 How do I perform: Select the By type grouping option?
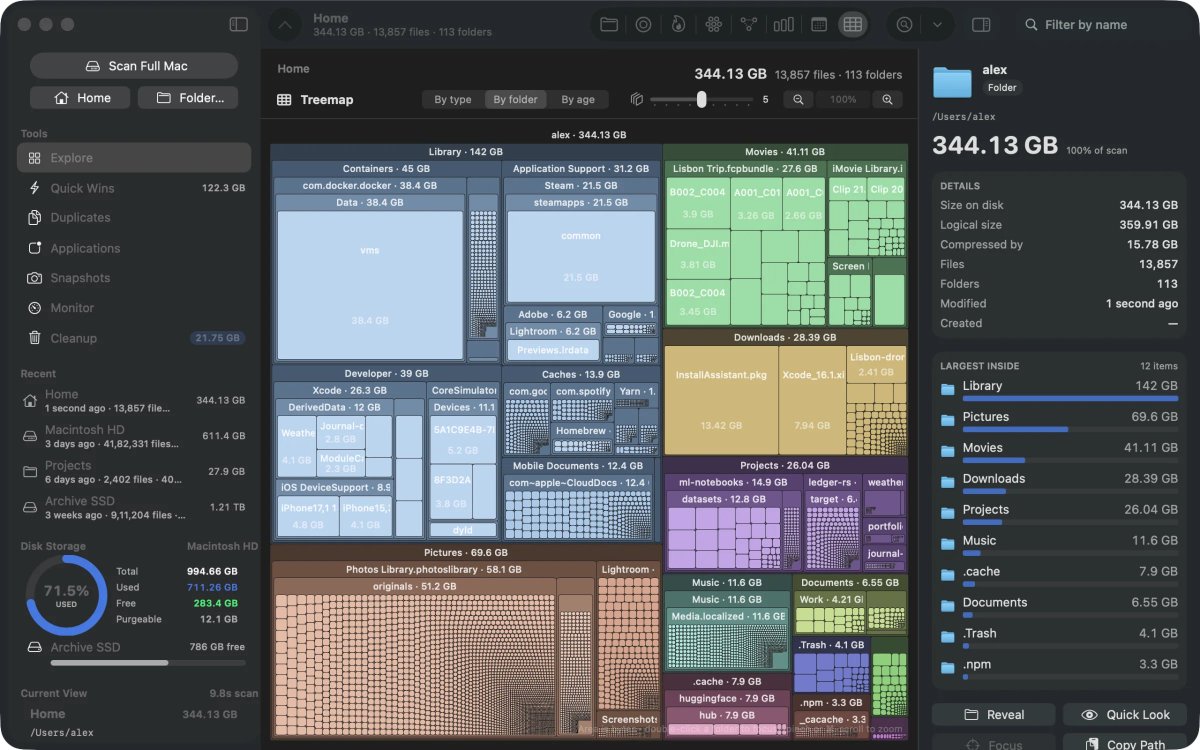(453, 99)
